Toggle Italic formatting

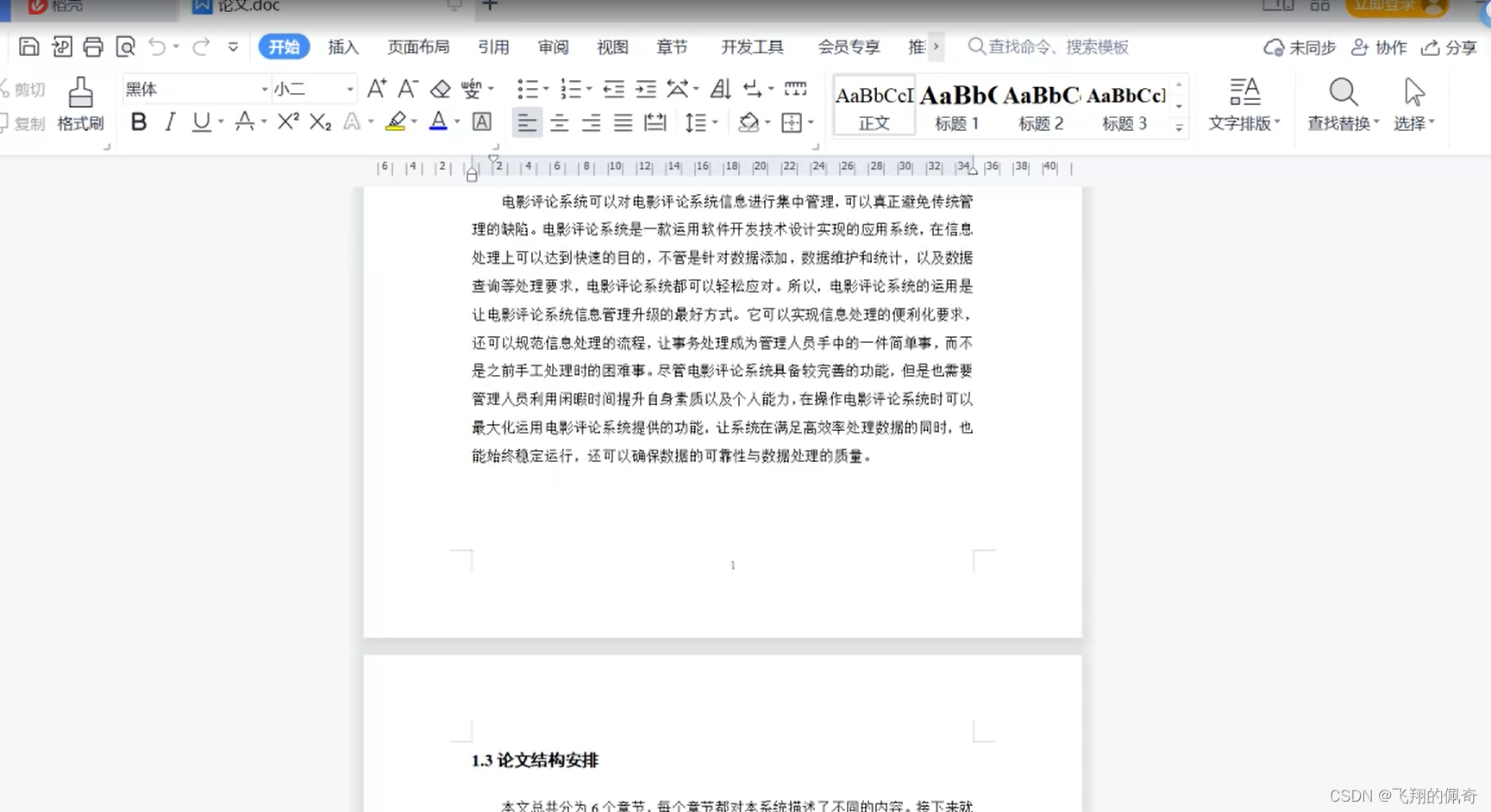point(170,122)
